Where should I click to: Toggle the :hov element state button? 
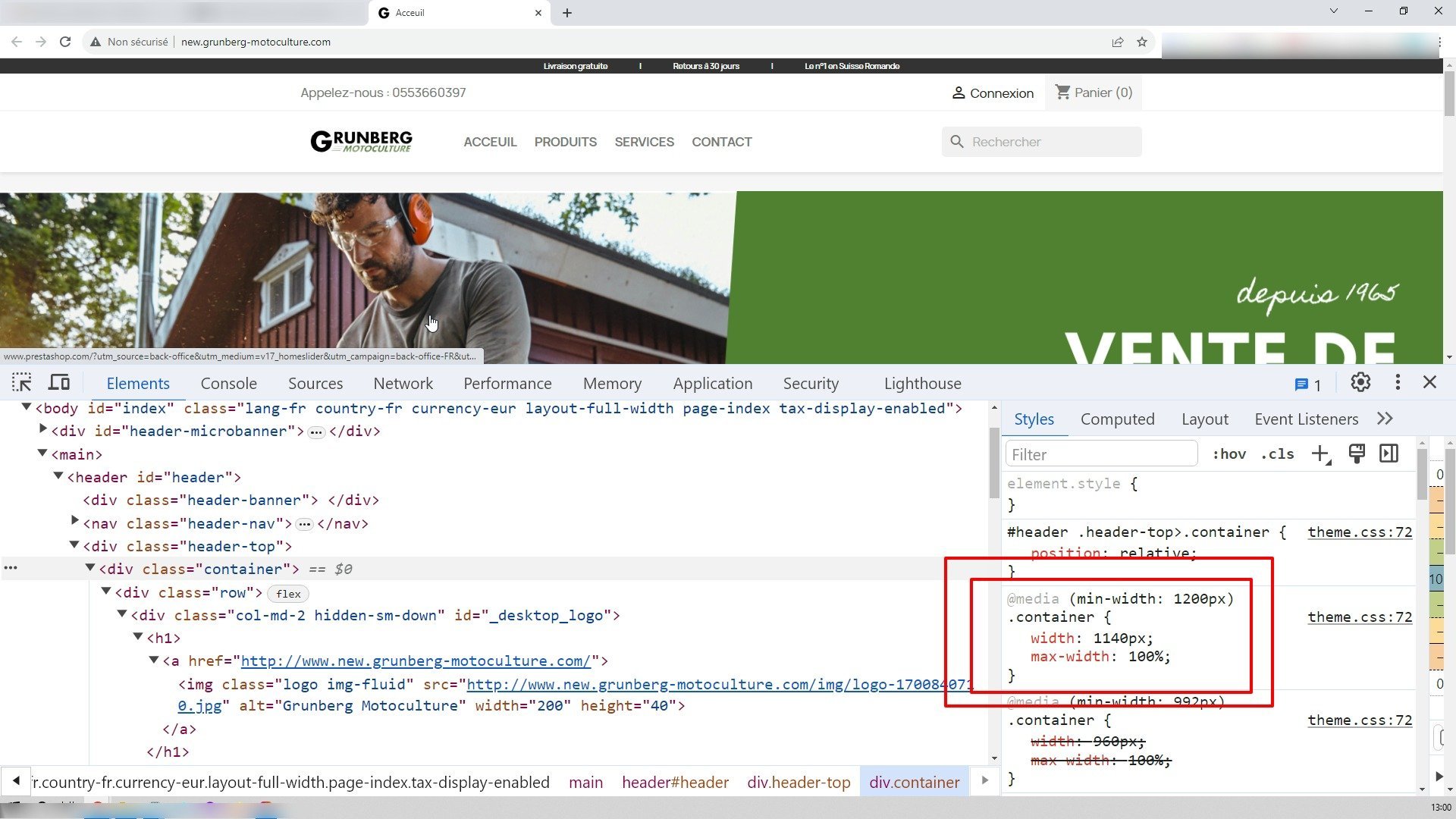pyautogui.click(x=1228, y=454)
